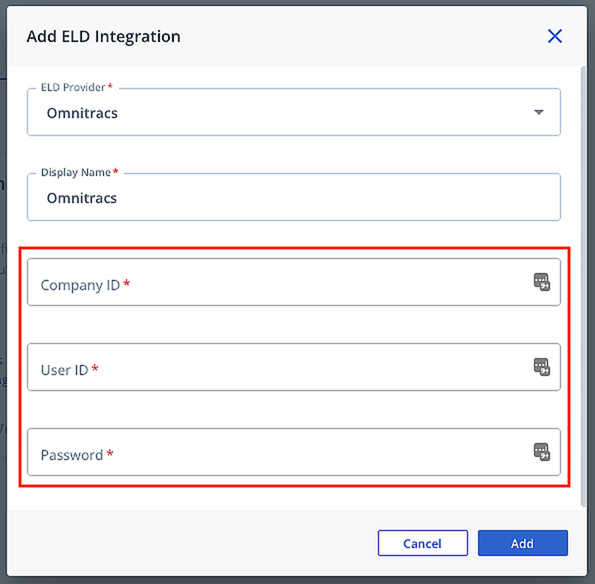Click the Password placeholder label
This screenshot has width=595, height=584.
pyautogui.click(x=77, y=455)
